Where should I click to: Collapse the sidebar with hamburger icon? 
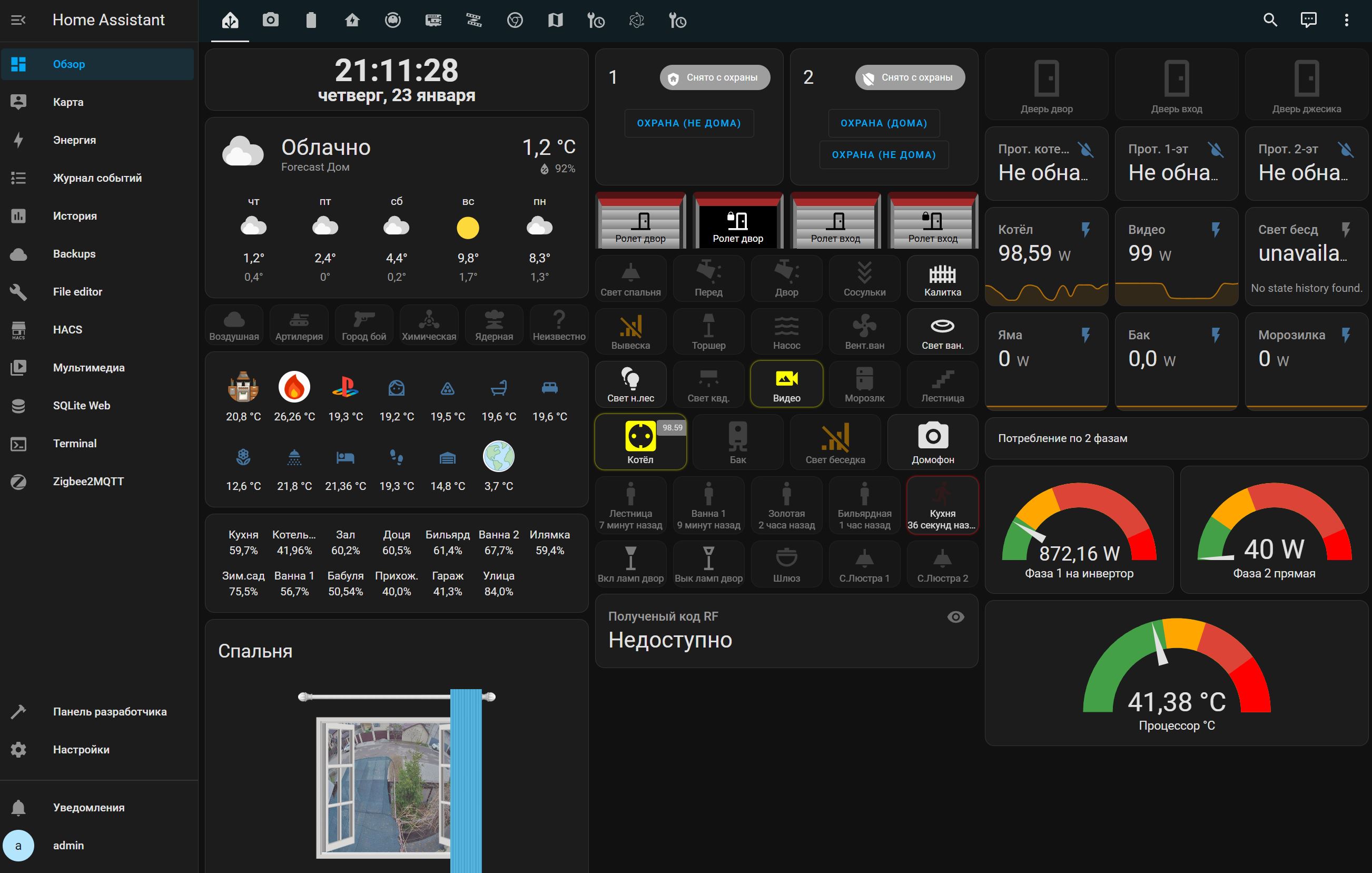click(x=18, y=21)
